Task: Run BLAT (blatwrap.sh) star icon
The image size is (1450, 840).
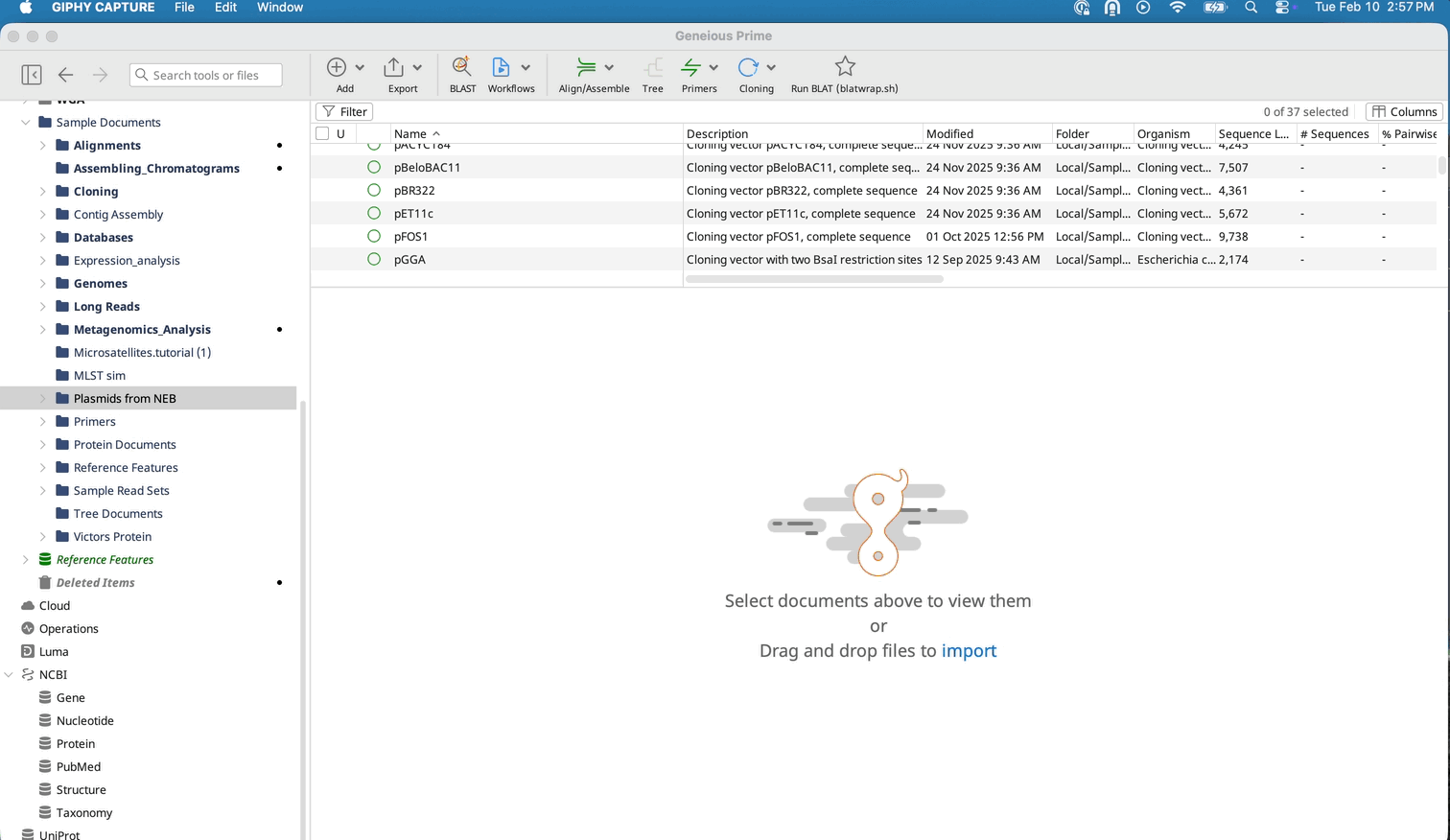Action: click(844, 67)
